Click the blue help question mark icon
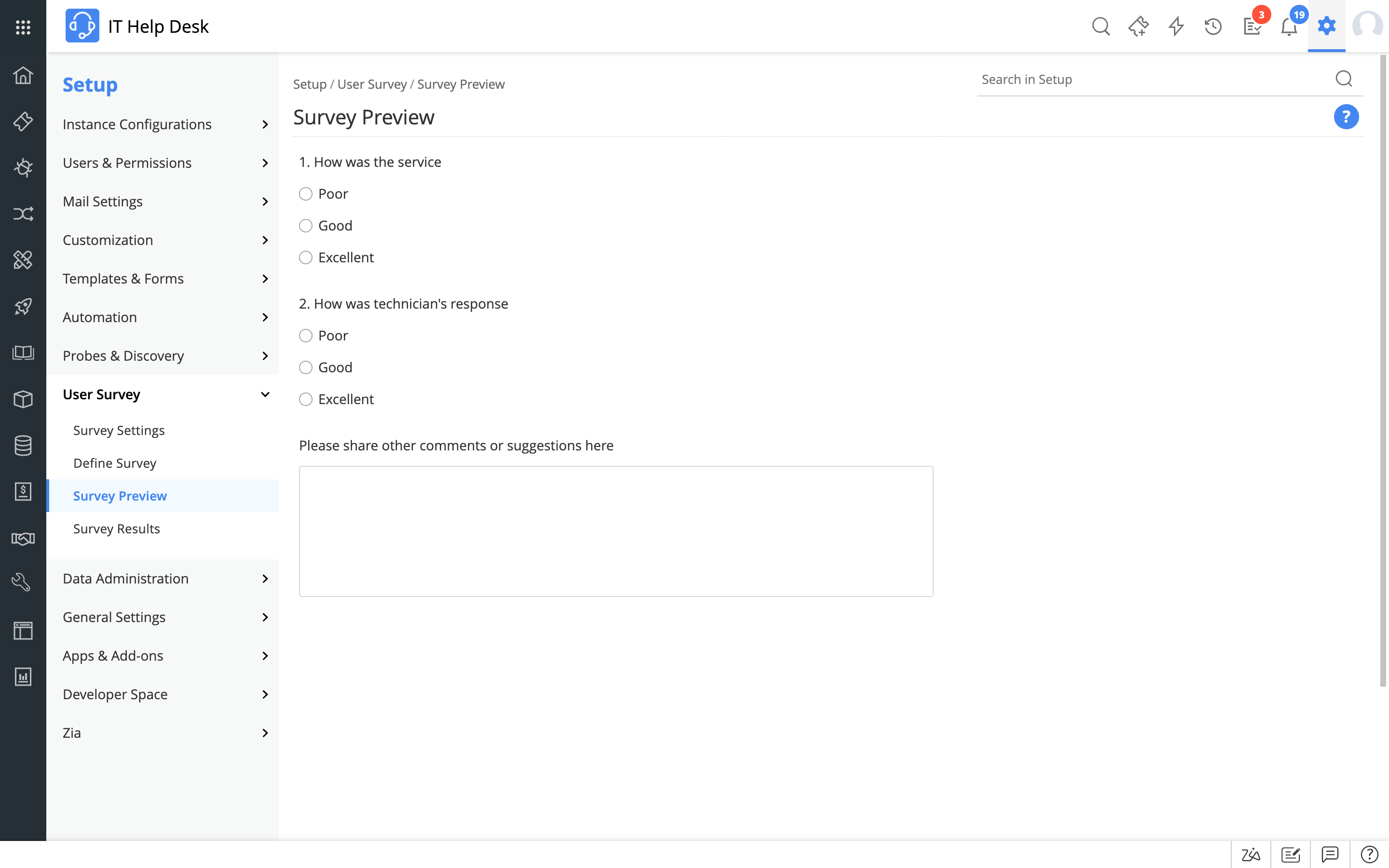 [x=1346, y=117]
